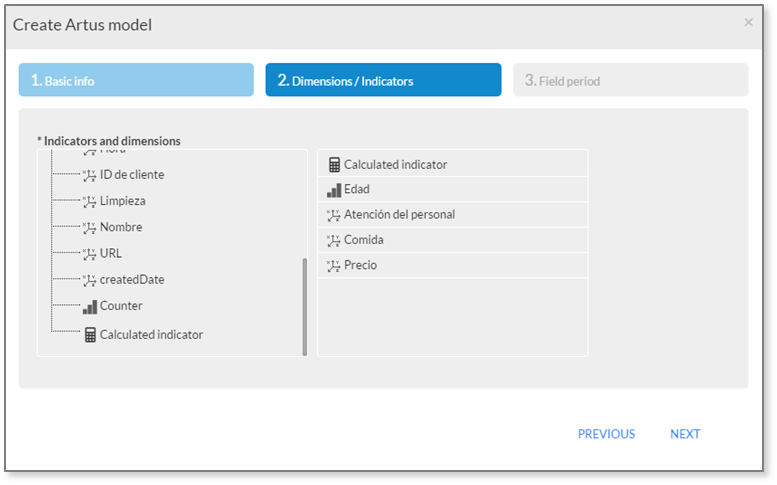
Task: Click calculator icon in the right list
Action: pyautogui.click(x=334, y=164)
